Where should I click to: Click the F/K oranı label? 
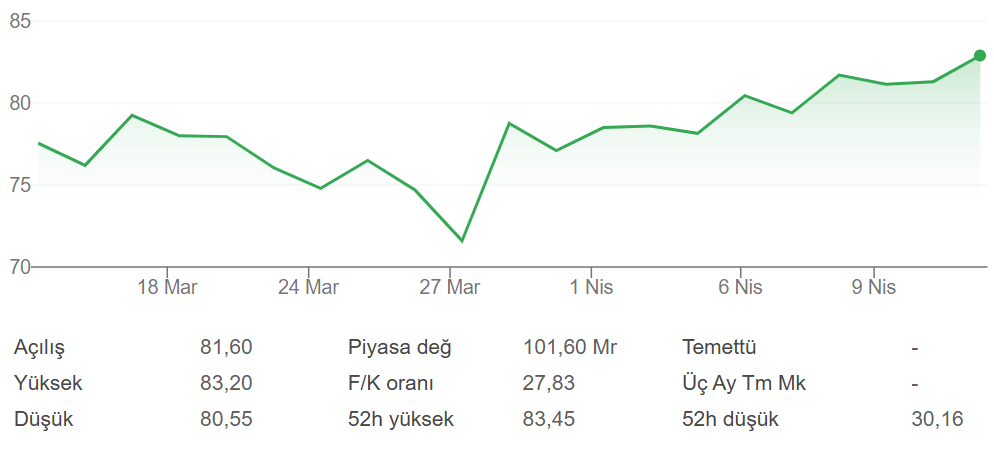(x=391, y=383)
